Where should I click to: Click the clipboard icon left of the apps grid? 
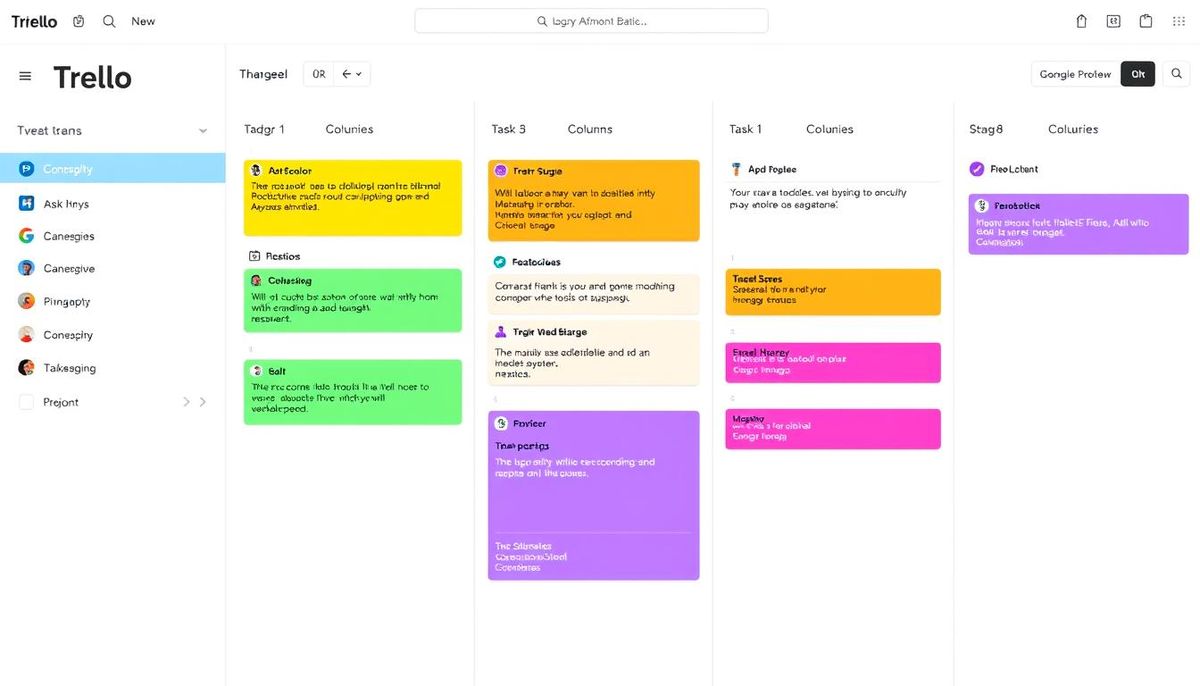(1146, 21)
